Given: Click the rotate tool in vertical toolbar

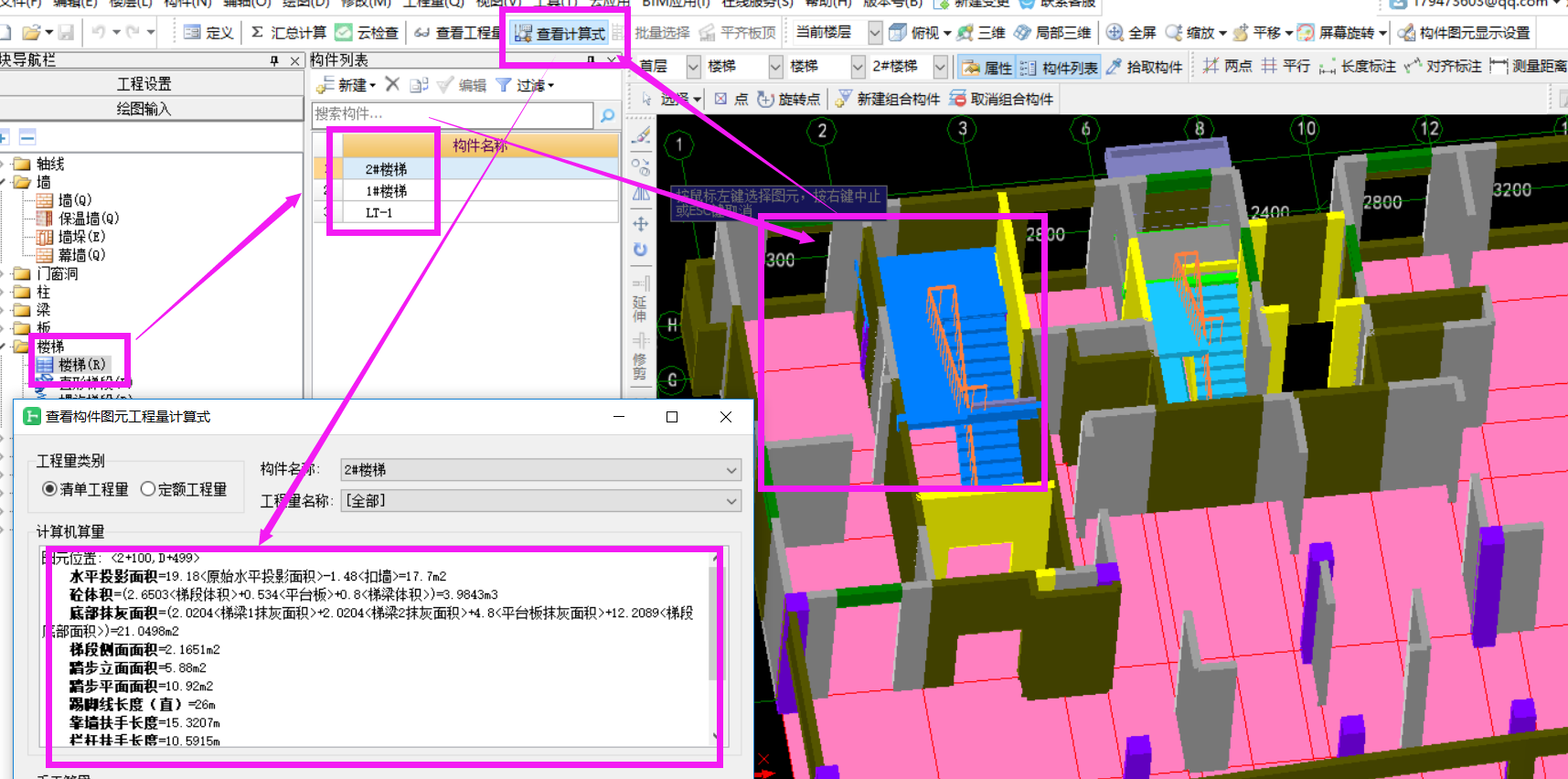Looking at the screenshot, I should click(641, 250).
